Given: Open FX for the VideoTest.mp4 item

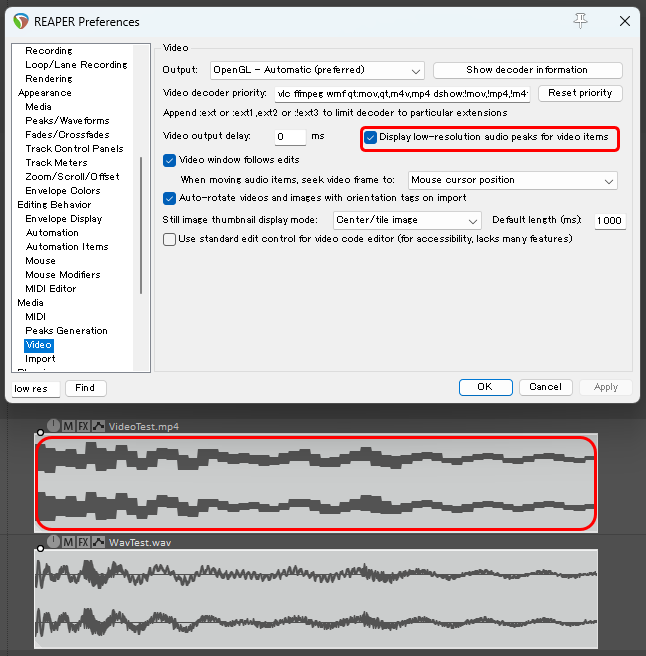Looking at the screenshot, I should 83,426.
